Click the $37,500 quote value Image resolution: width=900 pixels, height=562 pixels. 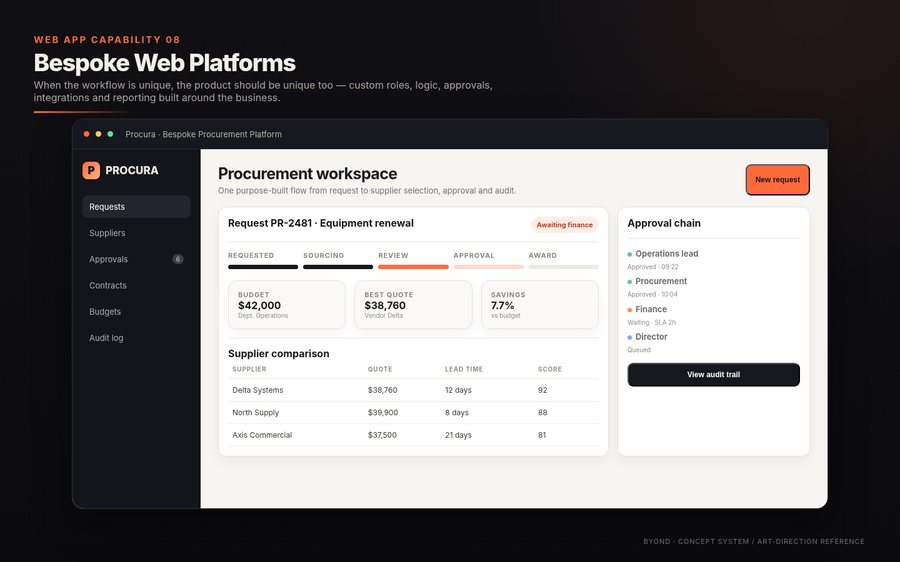(382, 435)
